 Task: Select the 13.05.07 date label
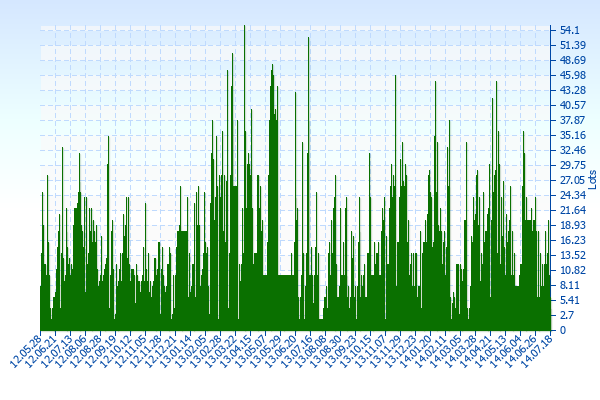point(251,351)
